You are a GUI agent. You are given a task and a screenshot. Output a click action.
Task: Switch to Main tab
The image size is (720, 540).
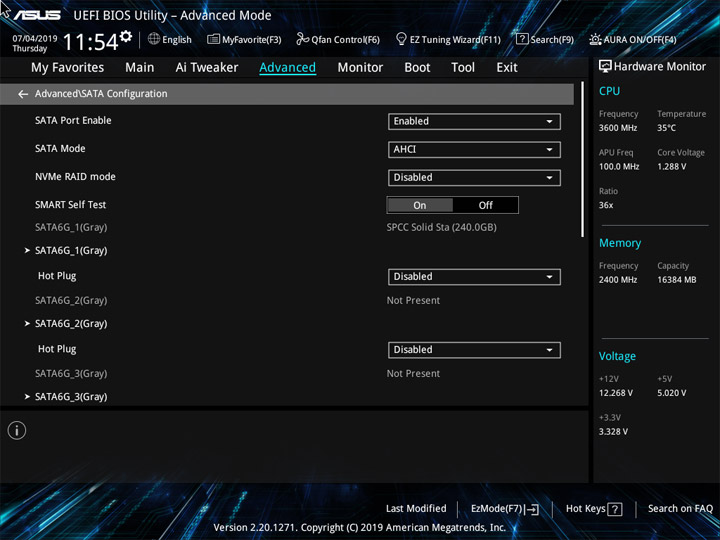(140, 68)
